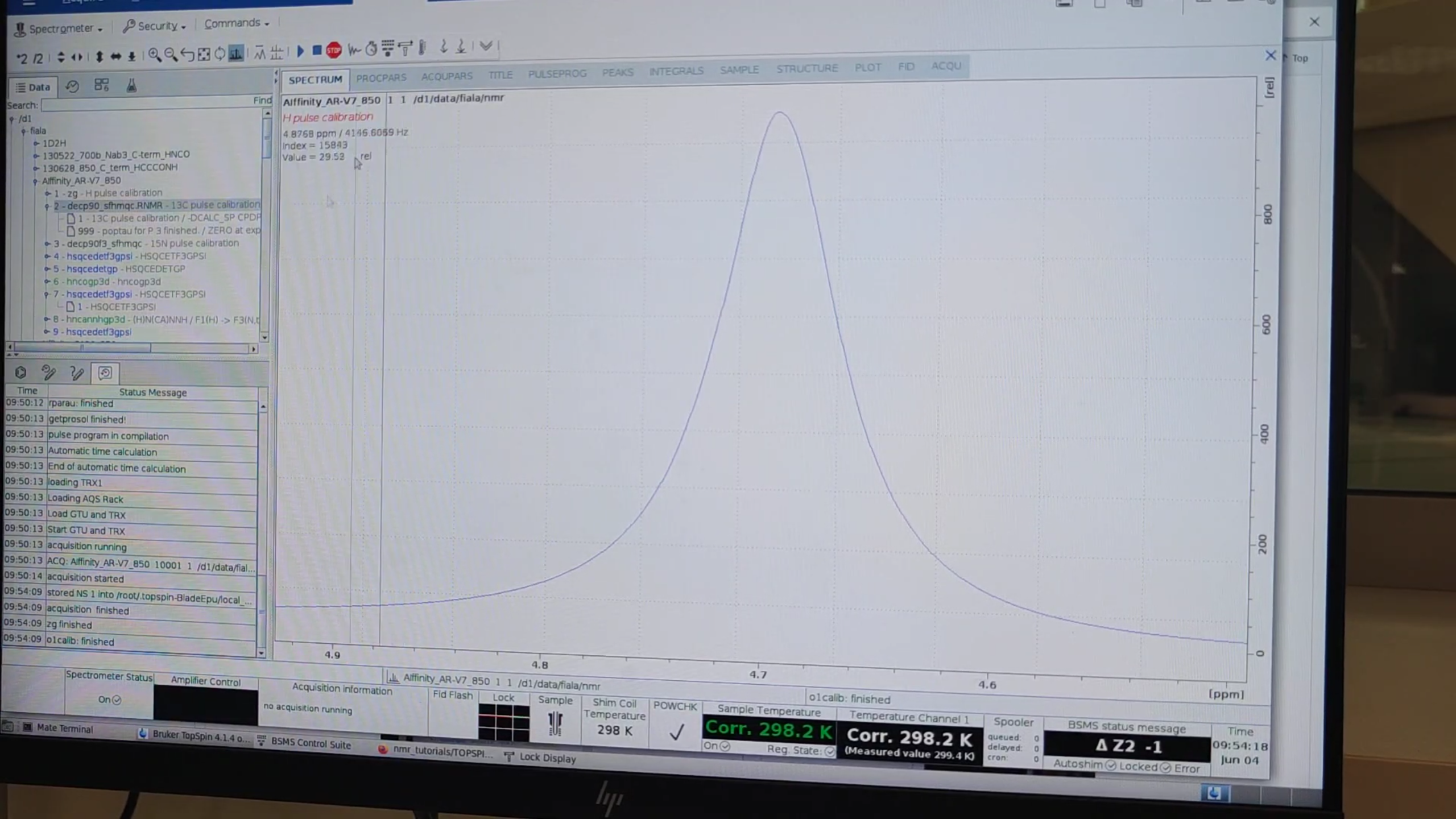The image size is (1456, 819).
Task: Open the flask sample icon tab
Action: pyautogui.click(x=131, y=86)
